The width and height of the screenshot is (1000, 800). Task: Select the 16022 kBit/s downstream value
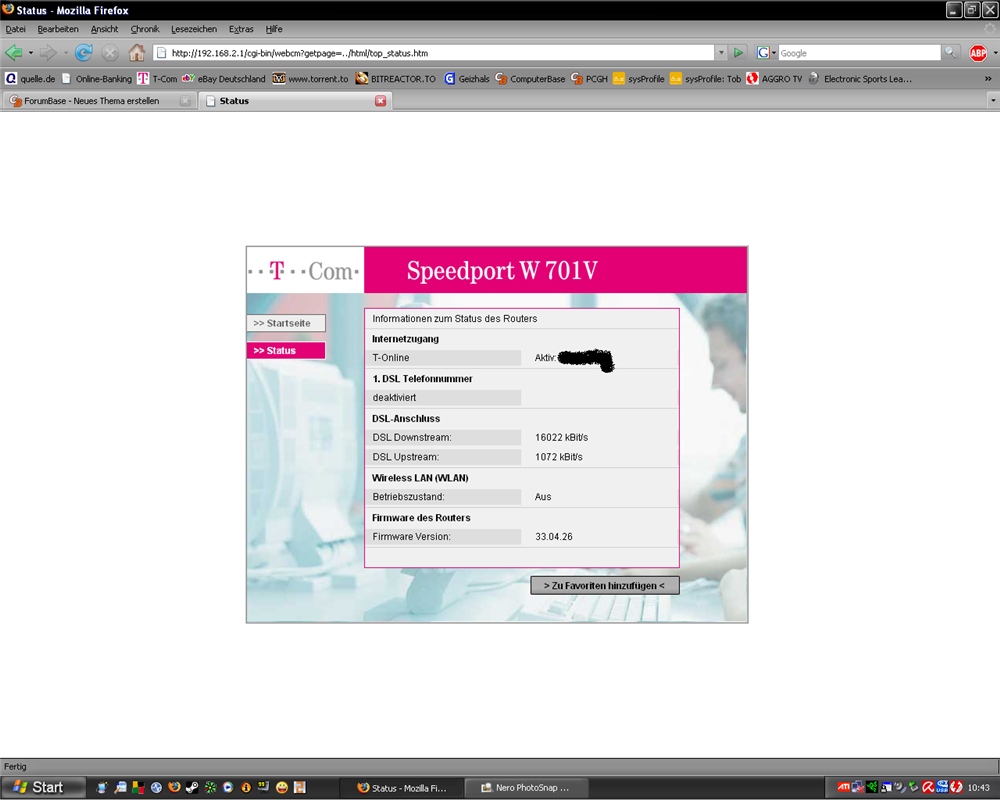click(x=561, y=438)
